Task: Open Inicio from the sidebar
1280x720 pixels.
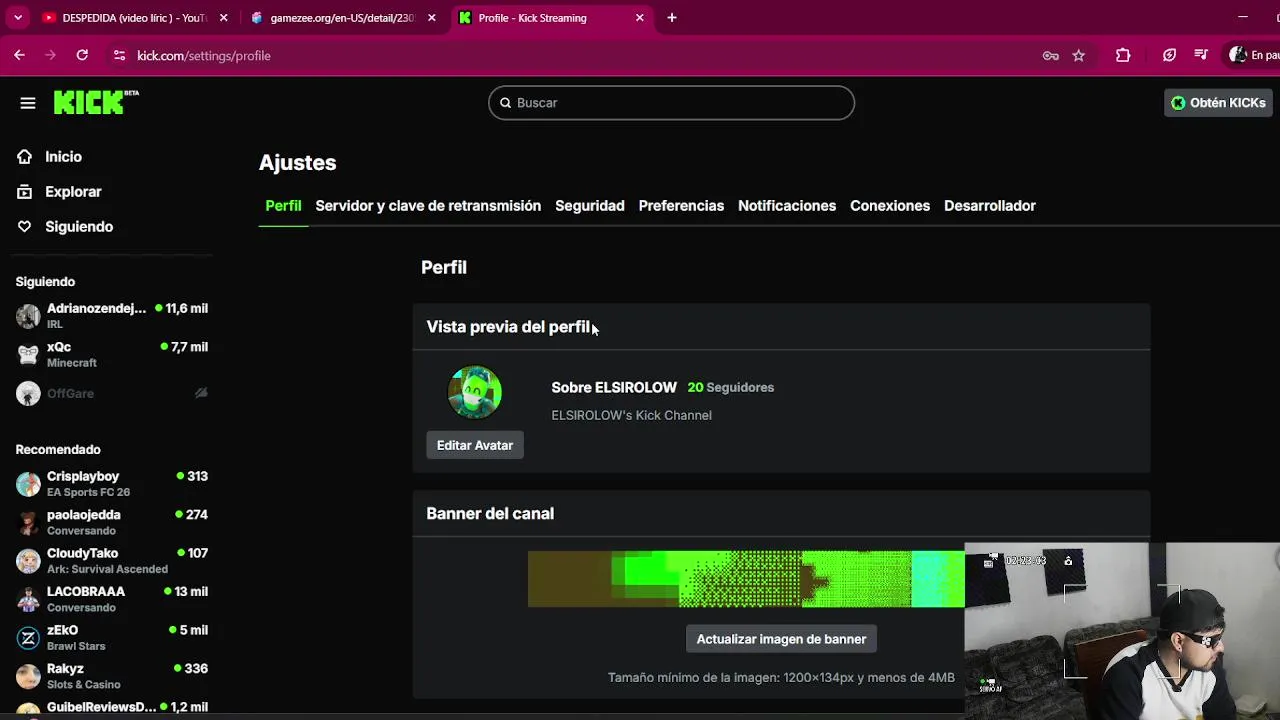Action: (x=63, y=157)
